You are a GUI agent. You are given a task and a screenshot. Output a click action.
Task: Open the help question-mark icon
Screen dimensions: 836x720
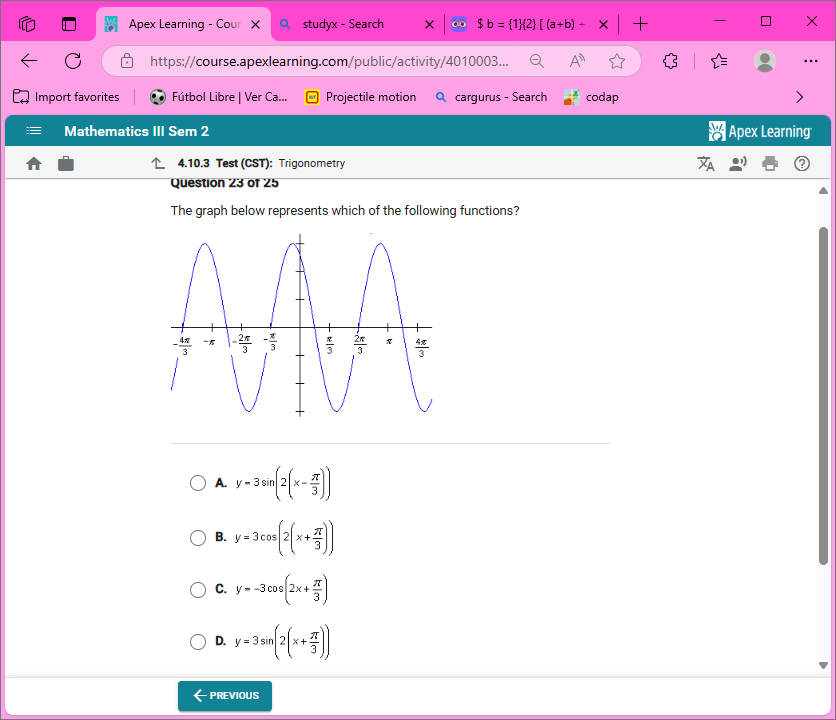pyautogui.click(x=802, y=162)
